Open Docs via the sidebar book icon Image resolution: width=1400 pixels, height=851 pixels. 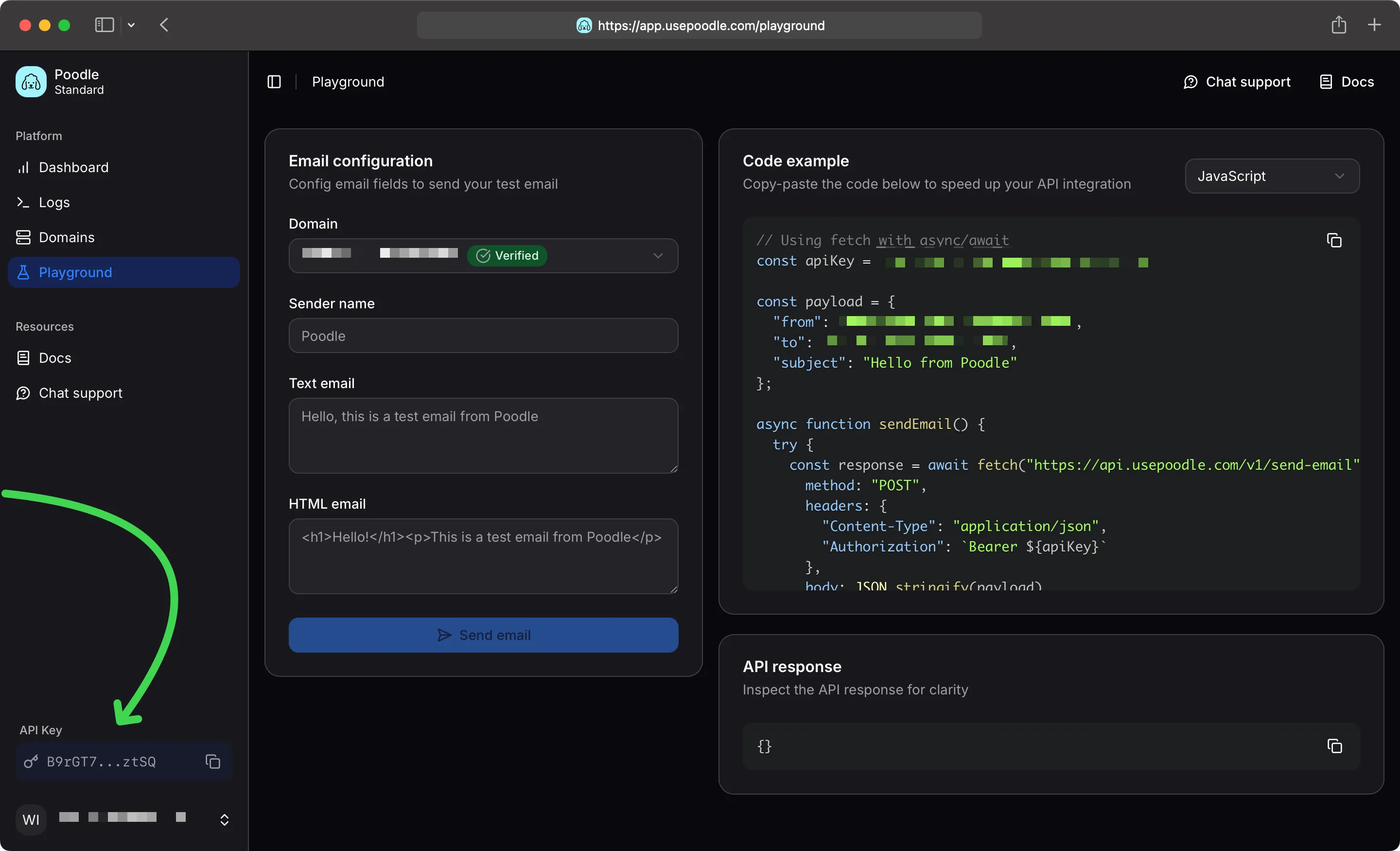(23, 357)
